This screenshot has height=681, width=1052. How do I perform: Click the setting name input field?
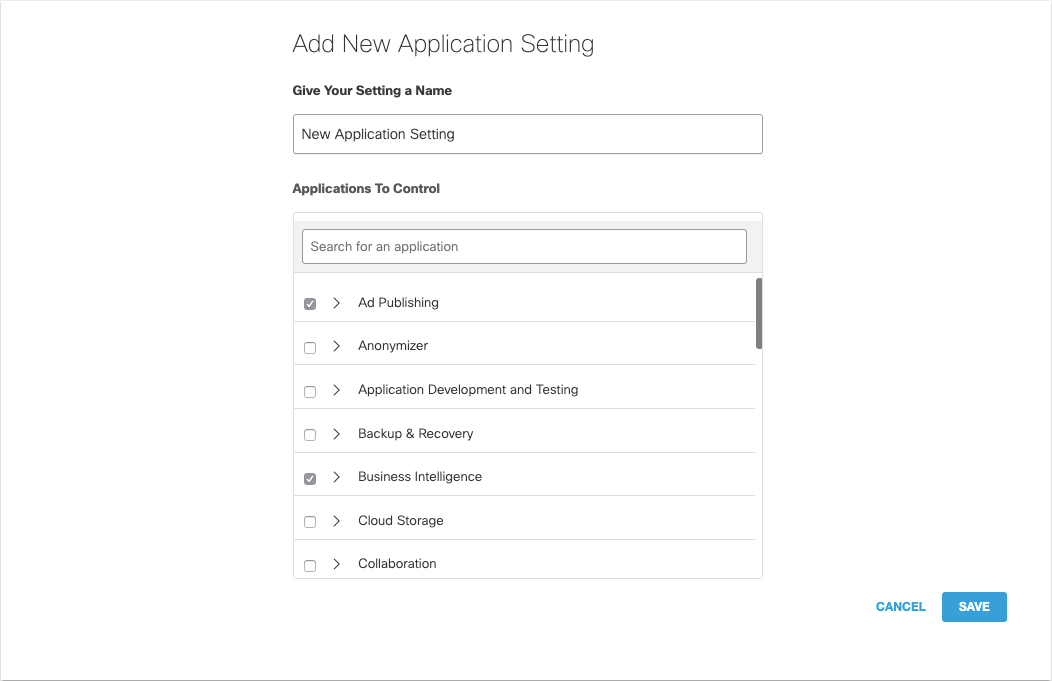click(x=527, y=134)
